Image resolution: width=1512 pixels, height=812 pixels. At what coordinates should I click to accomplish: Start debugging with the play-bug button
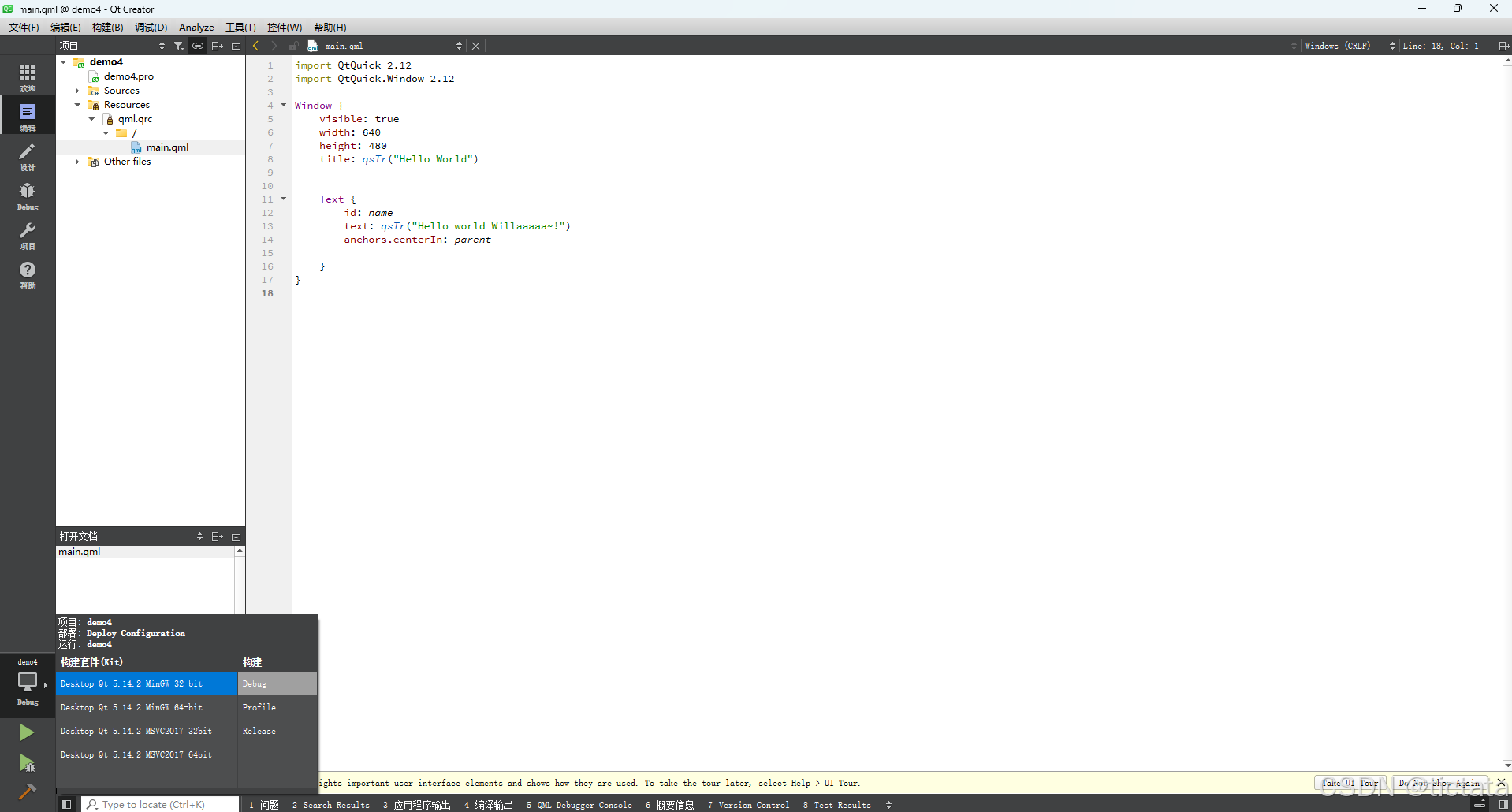(27, 762)
